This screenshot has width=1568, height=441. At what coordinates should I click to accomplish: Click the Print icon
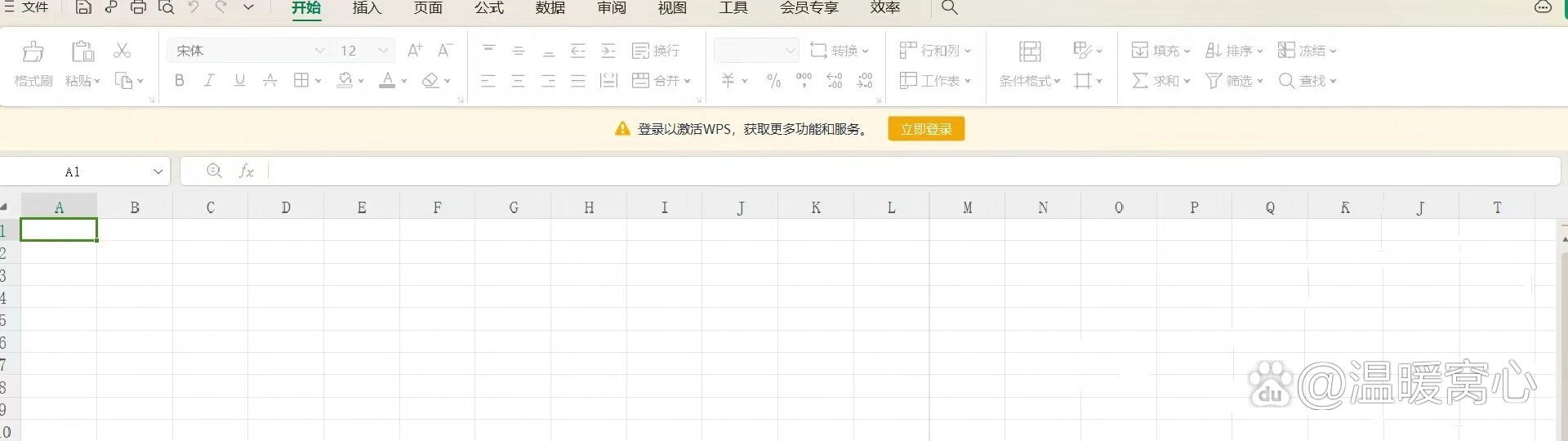(138, 7)
